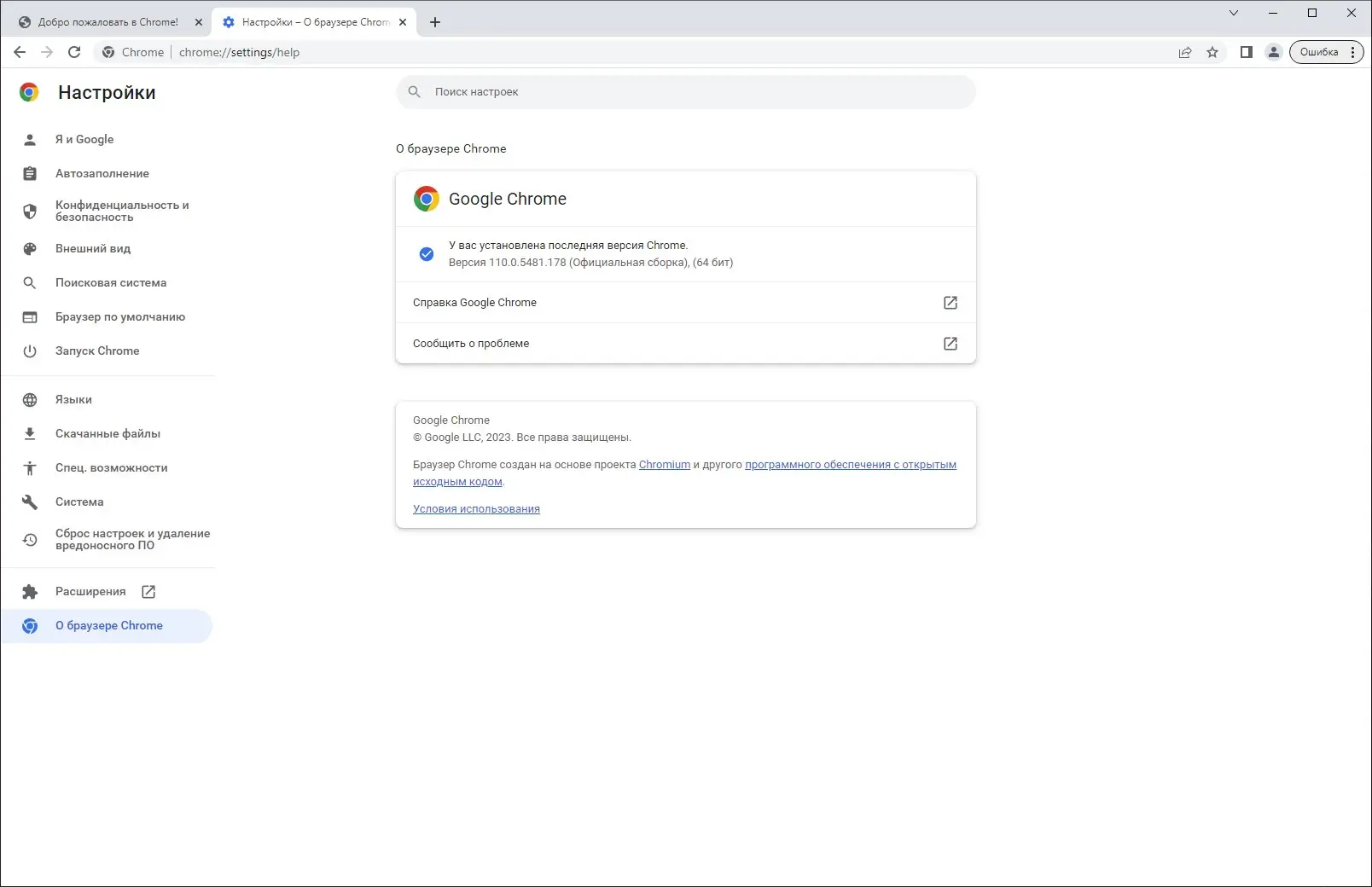The height and width of the screenshot is (887, 1372).
Task: Bookmark this page with the star icon
Action: [x=1212, y=52]
